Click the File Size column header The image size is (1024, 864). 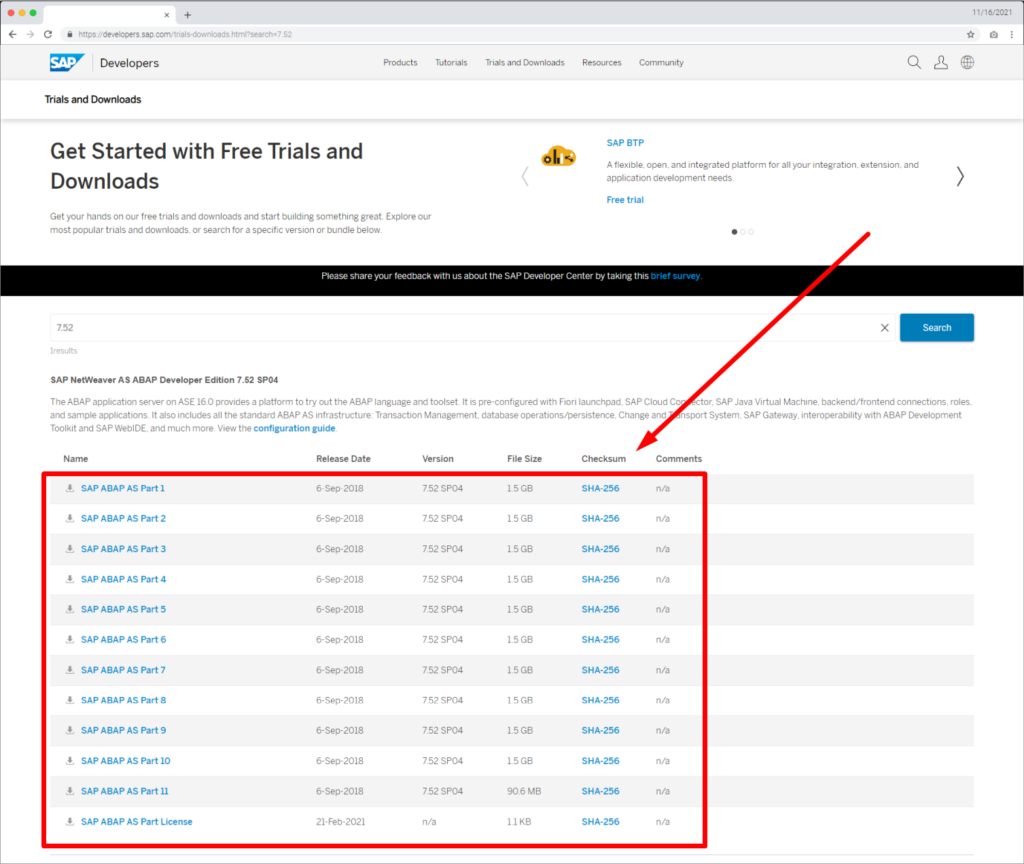[x=524, y=459]
